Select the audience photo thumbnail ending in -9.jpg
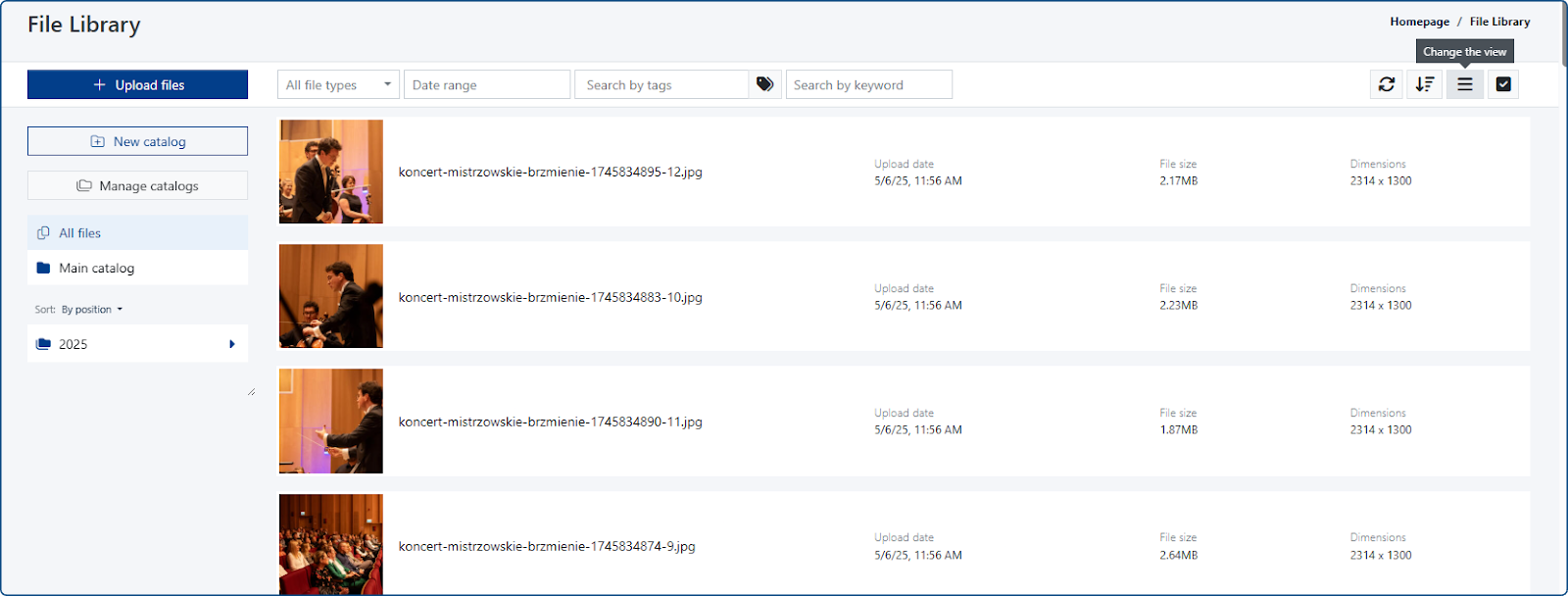The height and width of the screenshot is (596, 1568). click(x=331, y=544)
